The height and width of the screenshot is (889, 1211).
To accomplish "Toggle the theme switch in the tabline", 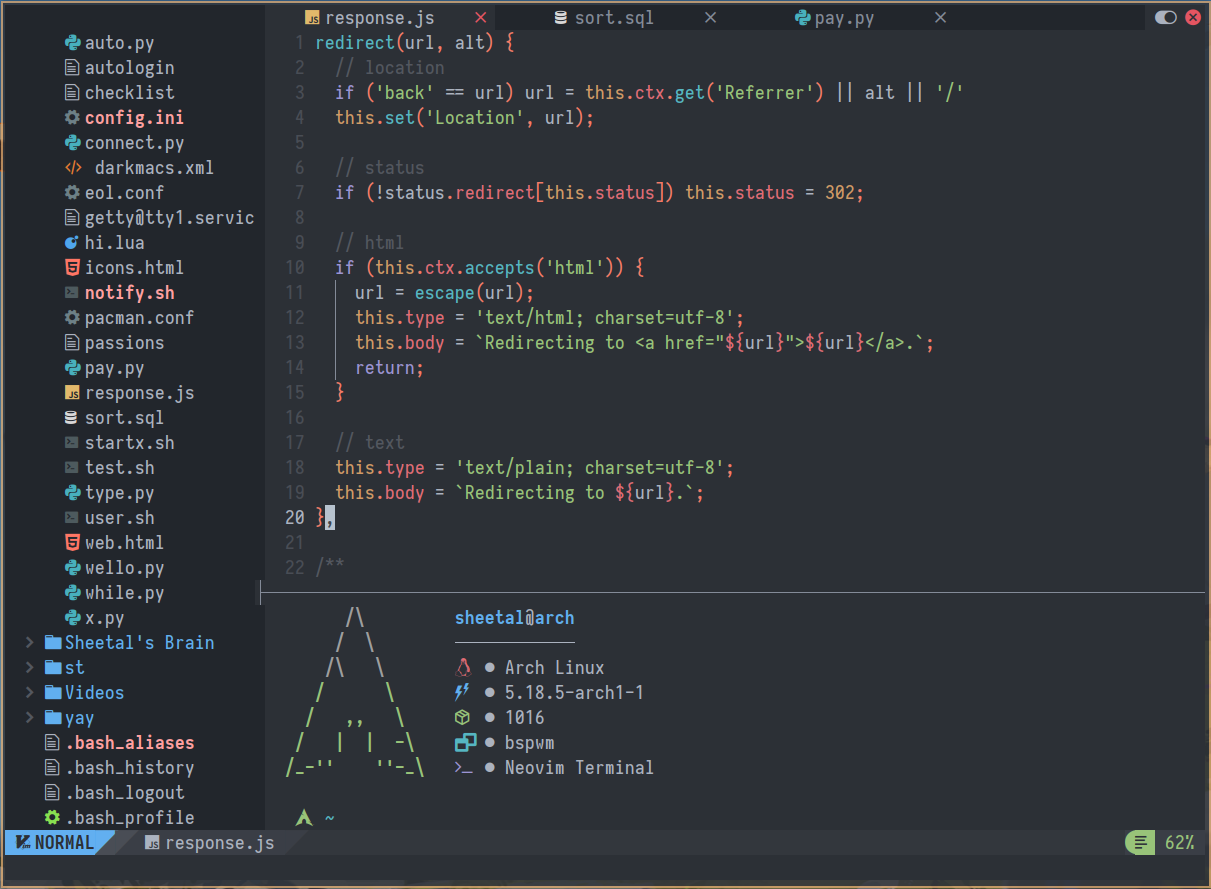I will 1165,17.
